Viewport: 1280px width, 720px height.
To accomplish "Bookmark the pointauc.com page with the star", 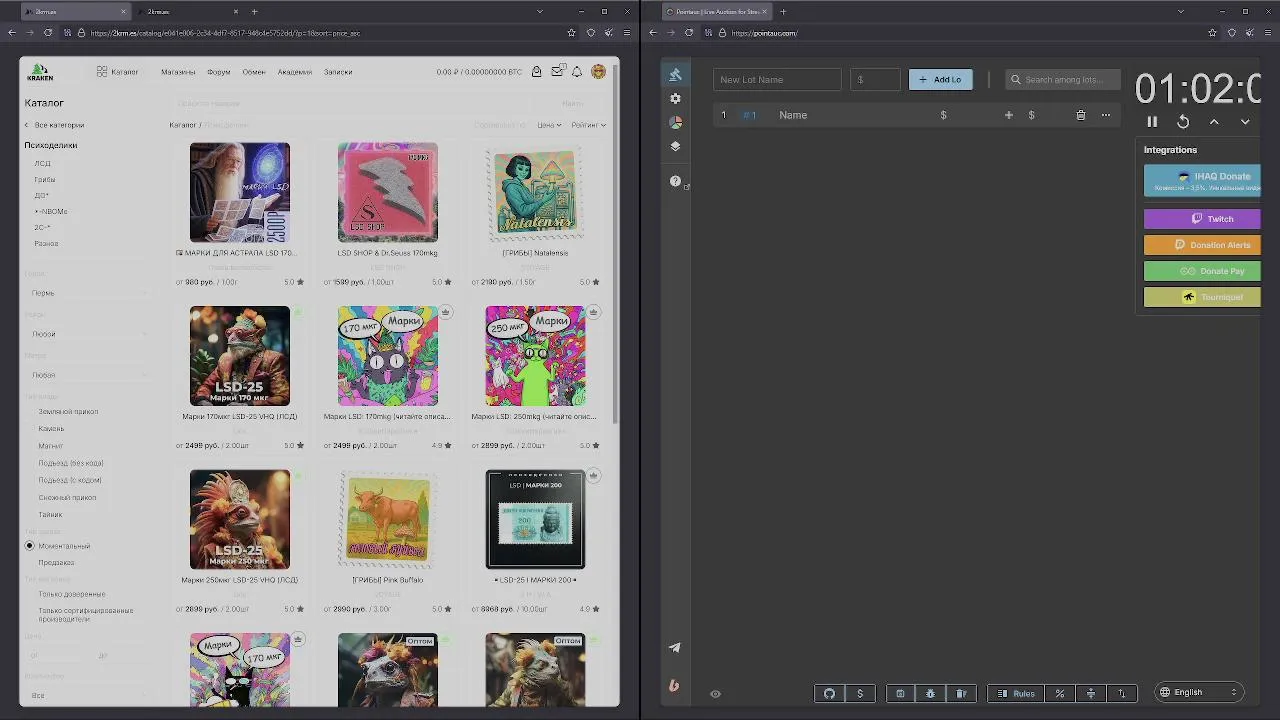I will tap(1212, 33).
